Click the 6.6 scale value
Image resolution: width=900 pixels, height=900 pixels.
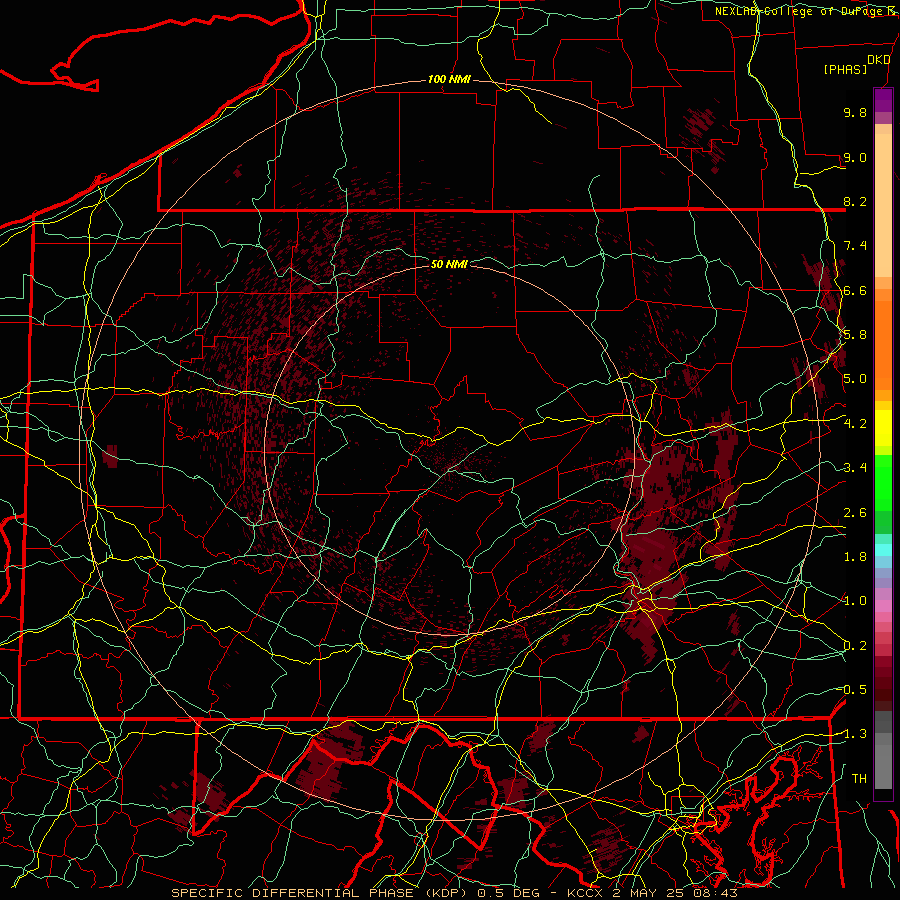coord(855,290)
